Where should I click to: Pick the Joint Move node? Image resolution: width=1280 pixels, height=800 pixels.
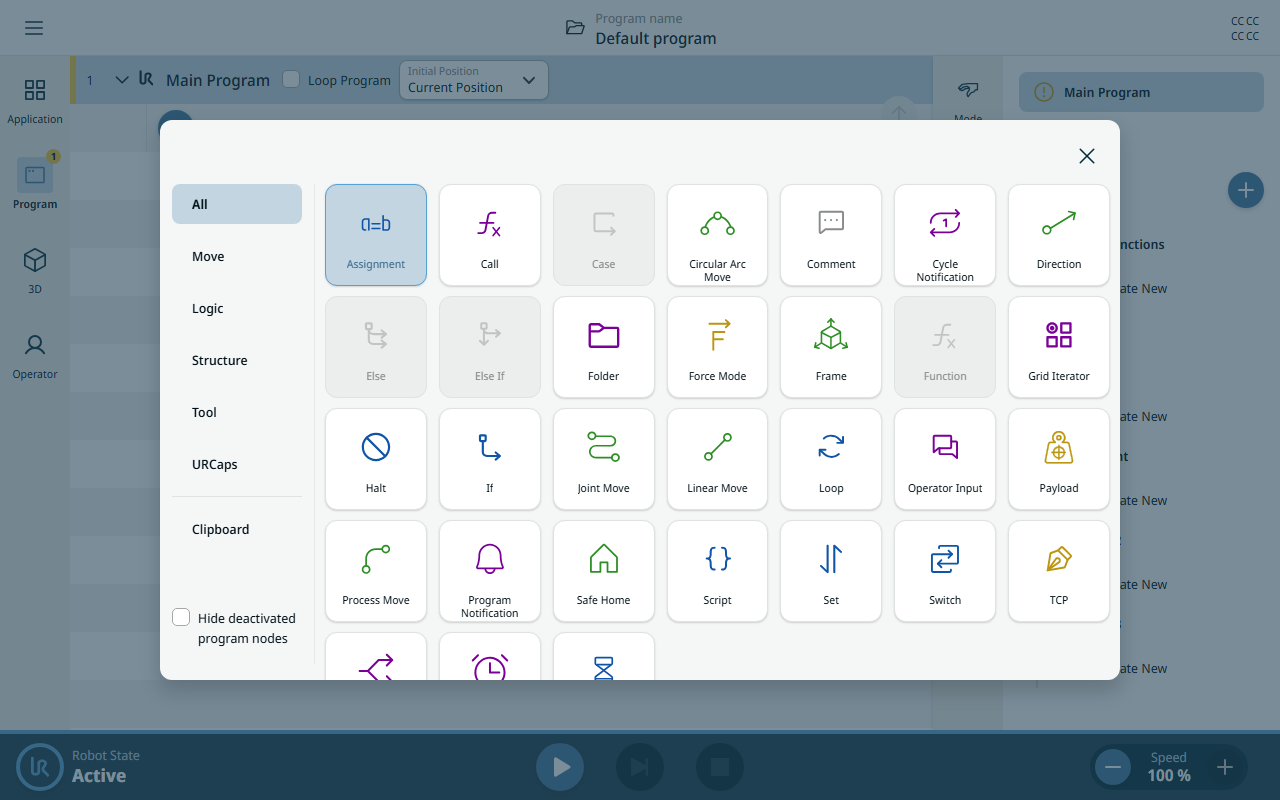pyautogui.click(x=604, y=459)
